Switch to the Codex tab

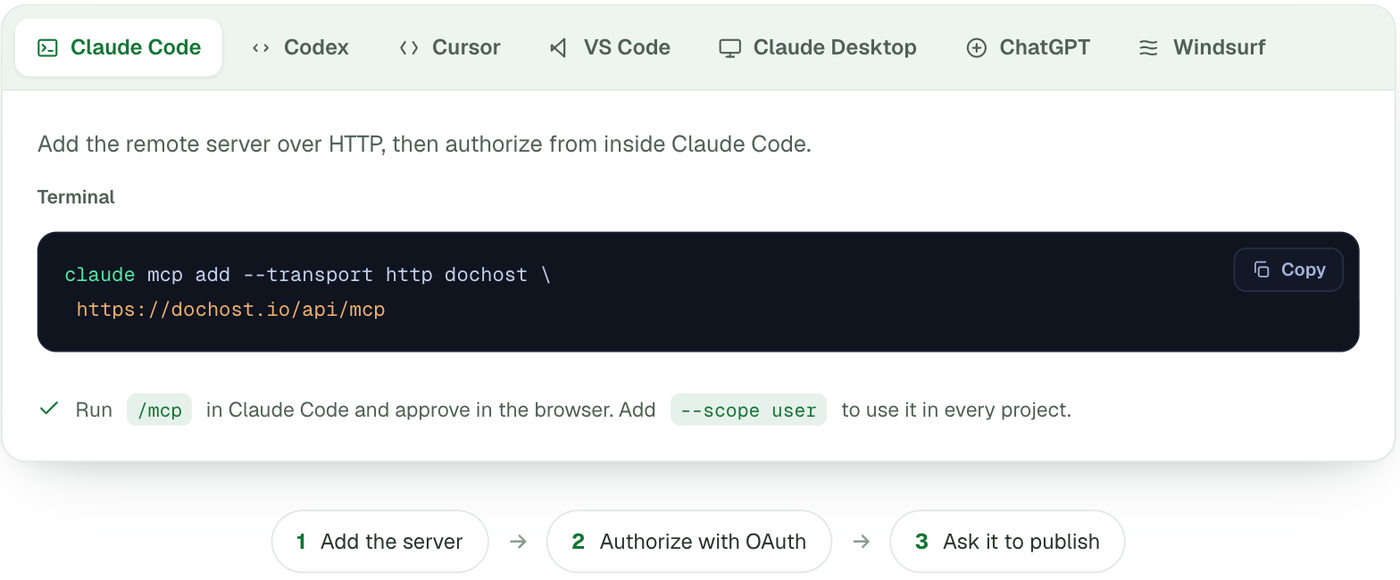[300, 47]
